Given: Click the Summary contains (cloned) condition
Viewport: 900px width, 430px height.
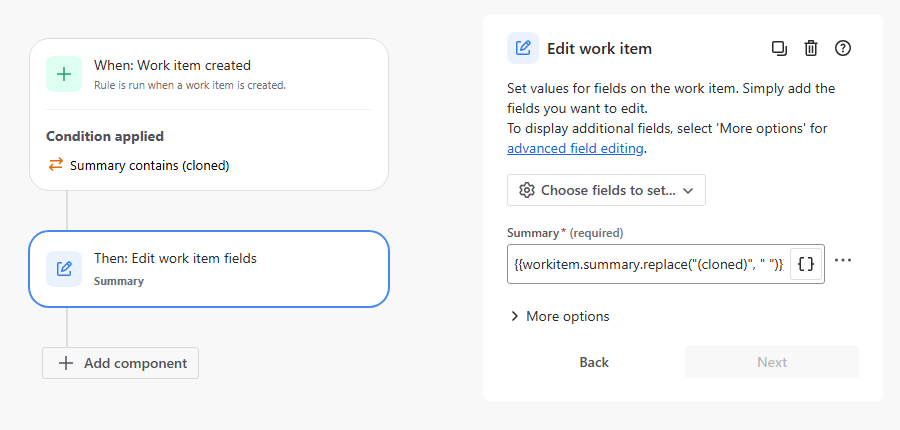Looking at the screenshot, I should tap(149, 165).
